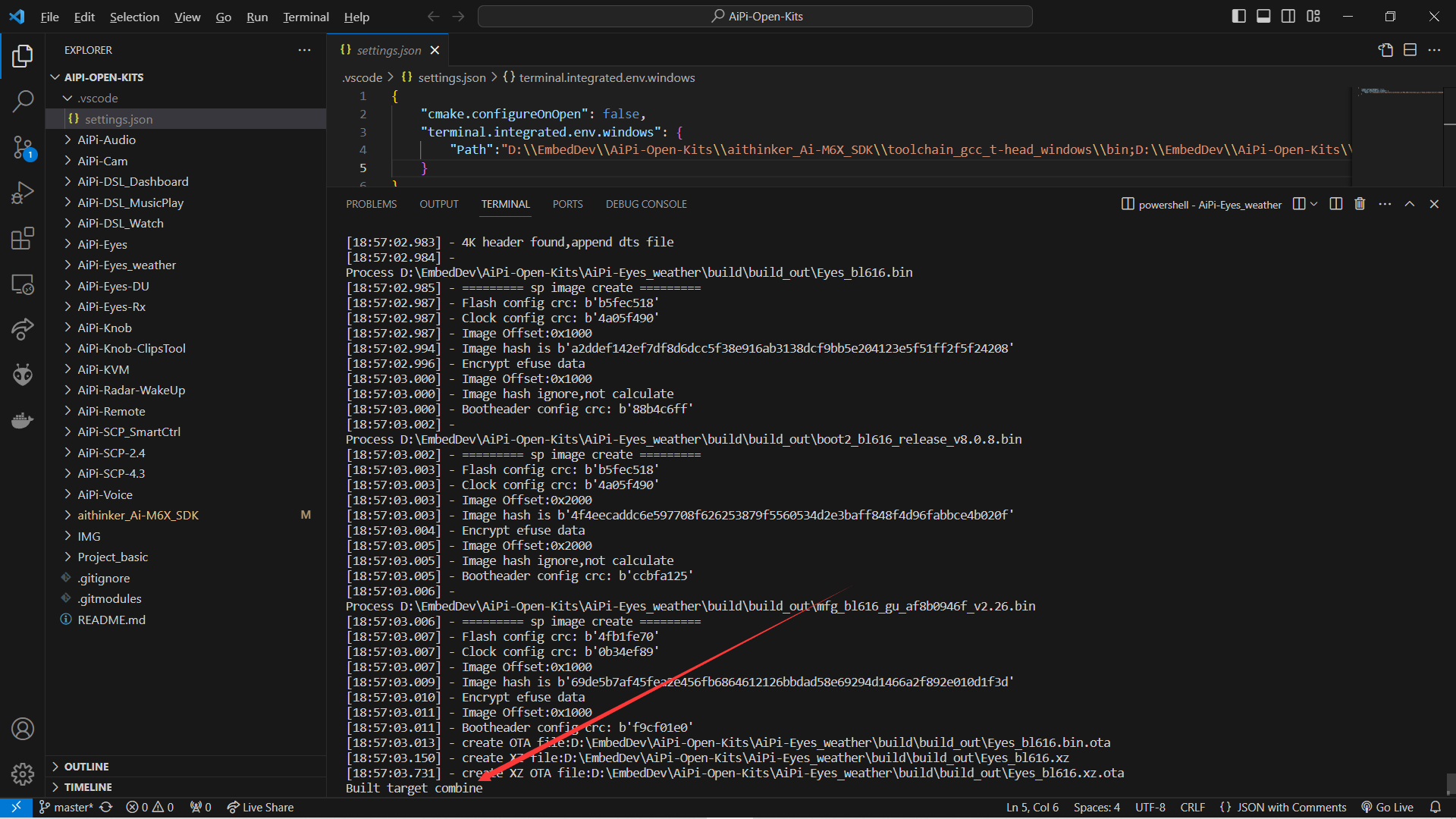Open PlatformIO alien head icon
1456x819 pixels.
click(23, 375)
